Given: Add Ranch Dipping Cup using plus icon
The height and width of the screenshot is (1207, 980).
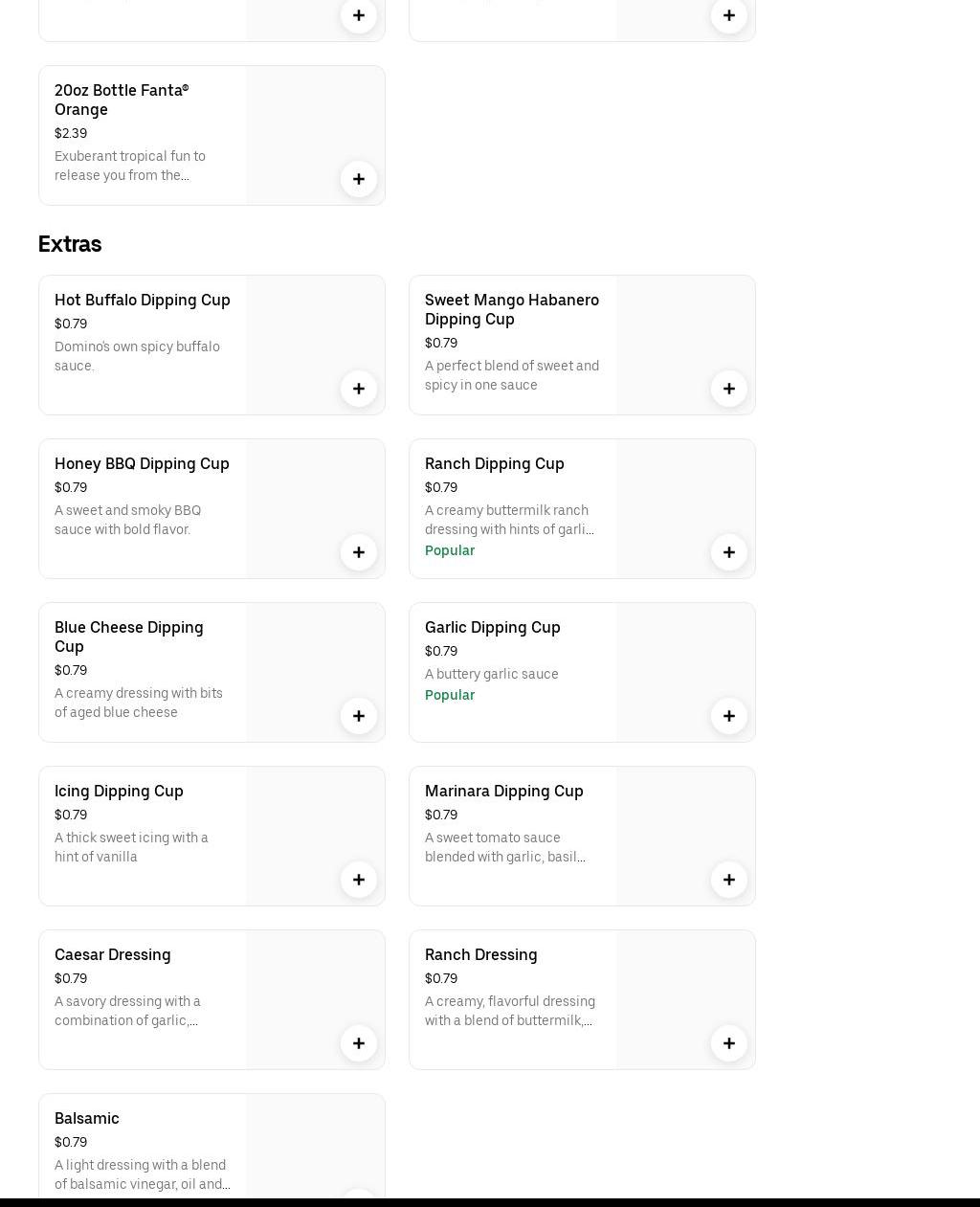Looking at the screenshot, I should pyautogui.click(x=729, y=552).
